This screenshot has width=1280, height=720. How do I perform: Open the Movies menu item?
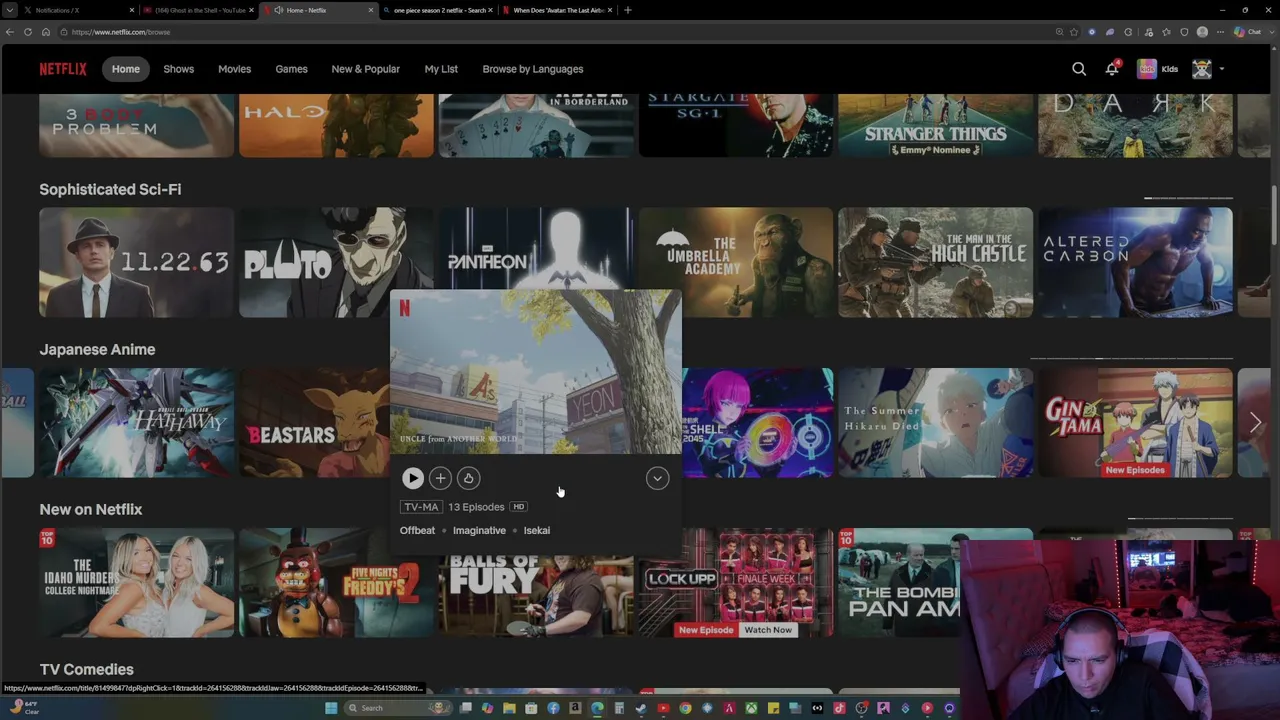[235, 69]
